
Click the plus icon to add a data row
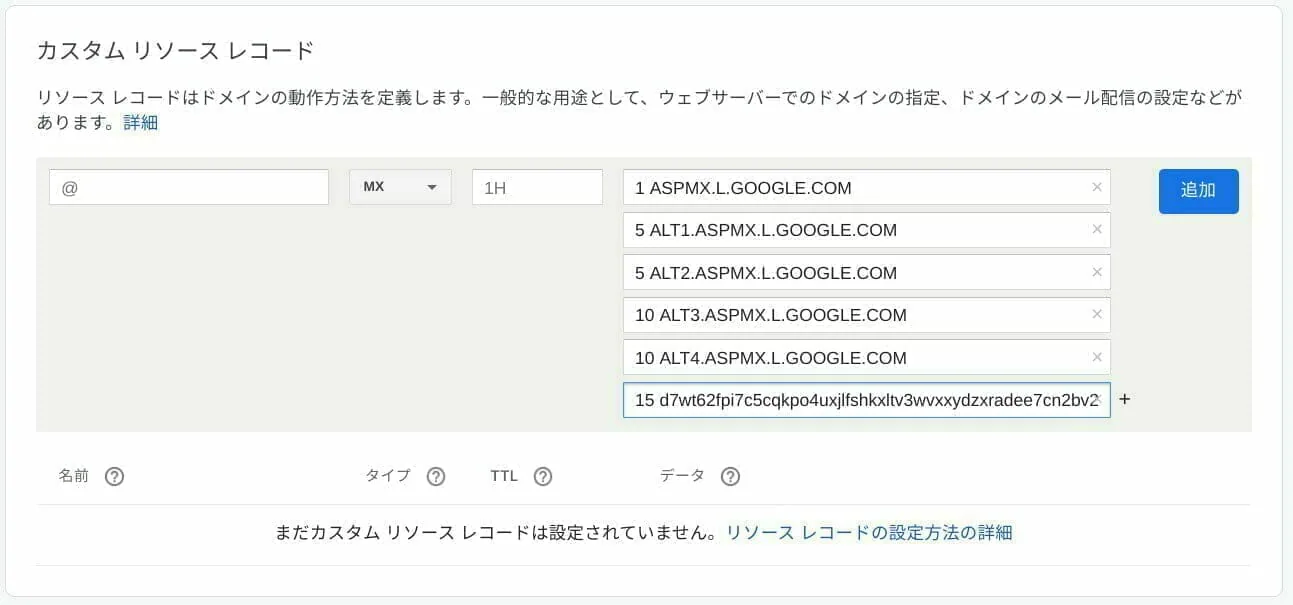(x=1124, y=400)
